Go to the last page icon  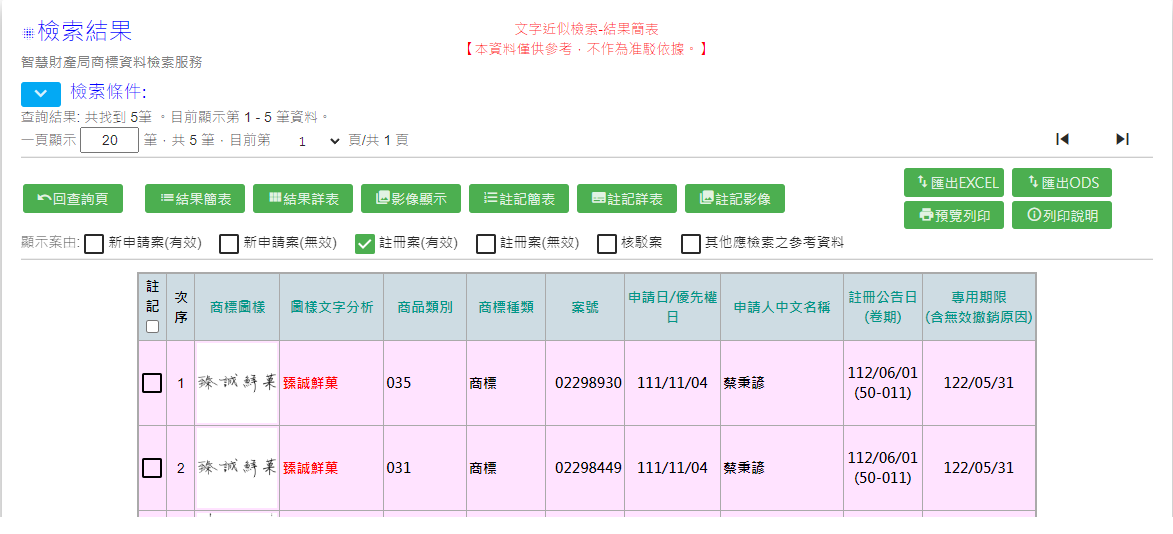[1122, 139]
